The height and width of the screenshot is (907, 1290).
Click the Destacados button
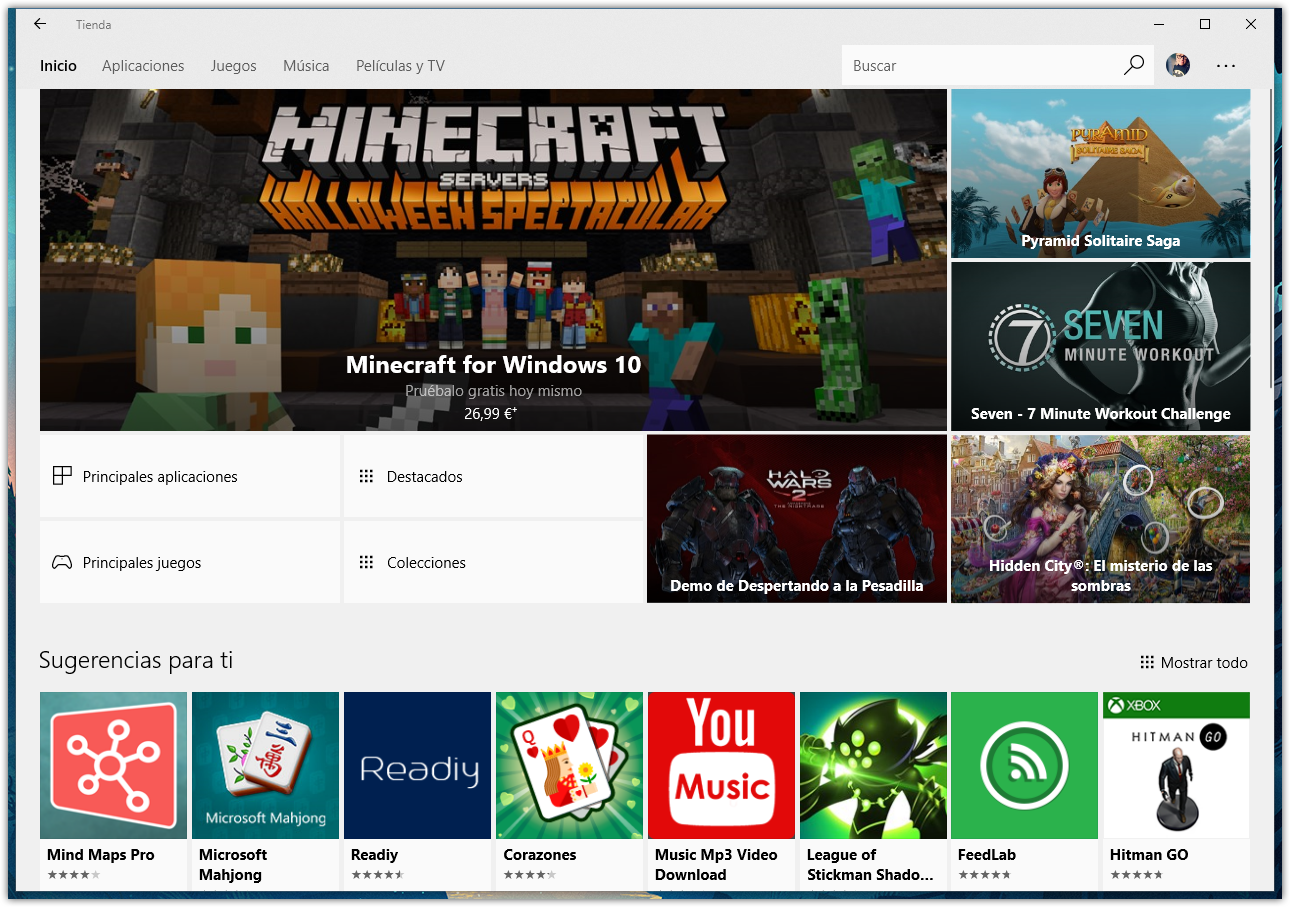[493, 476]
